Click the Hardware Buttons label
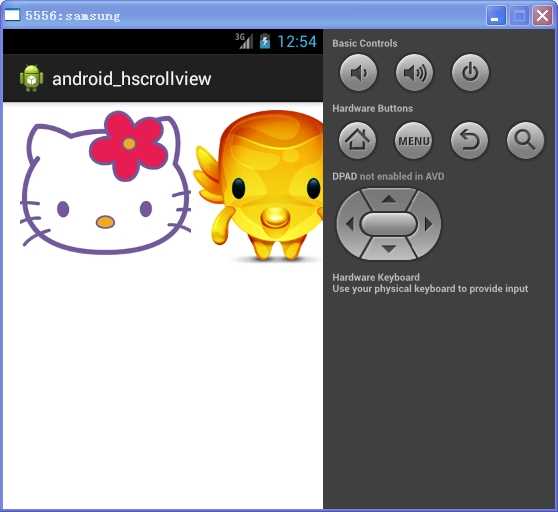Viewport: 558px width, 512px height. 373,109
